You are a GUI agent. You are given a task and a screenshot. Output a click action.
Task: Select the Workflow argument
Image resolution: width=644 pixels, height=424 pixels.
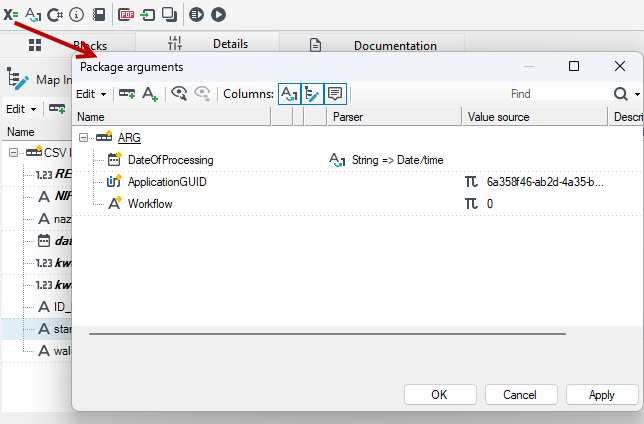pyautogui.click(x=150, y=204)
